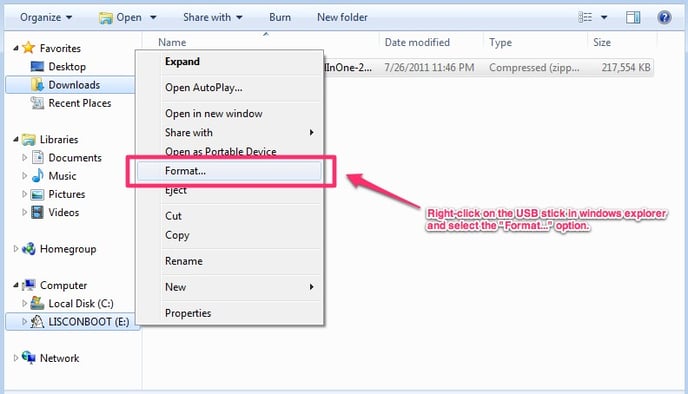Click the Burn toolbar button
This screenshot has width=688, height=394.
[280, 17]
